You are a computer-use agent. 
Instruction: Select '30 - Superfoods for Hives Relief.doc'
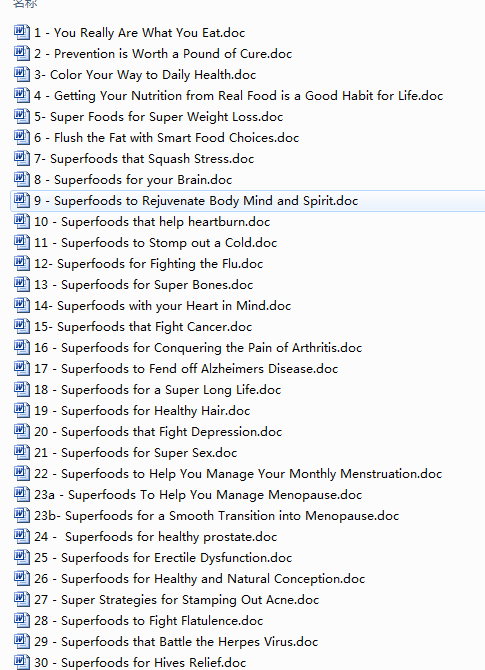point(140,663)
